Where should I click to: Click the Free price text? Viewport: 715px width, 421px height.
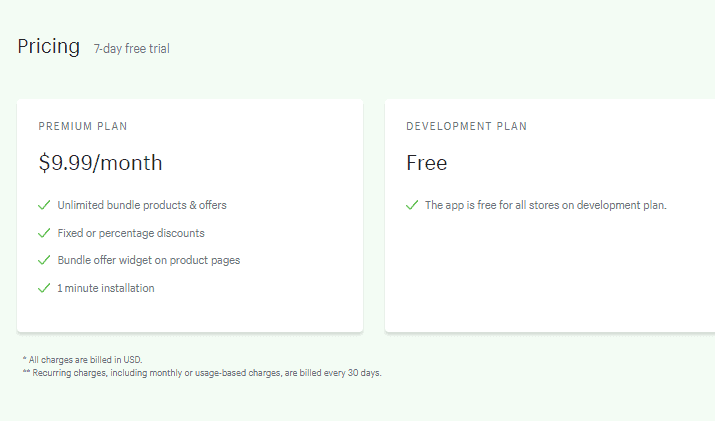pyautogui.click(x=426, y=163)
